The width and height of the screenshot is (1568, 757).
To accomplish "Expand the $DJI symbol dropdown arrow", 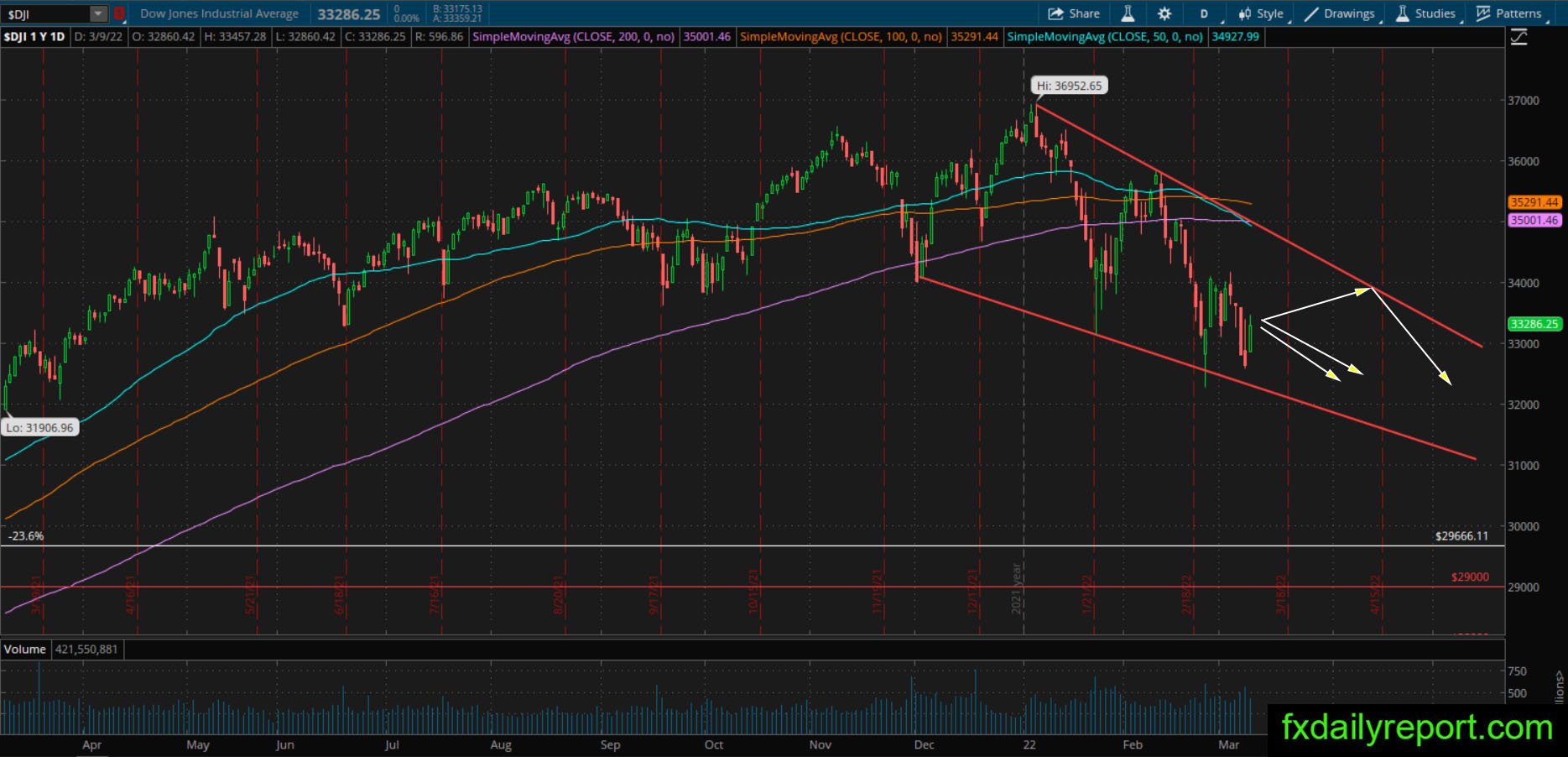I will pos(99,13).
